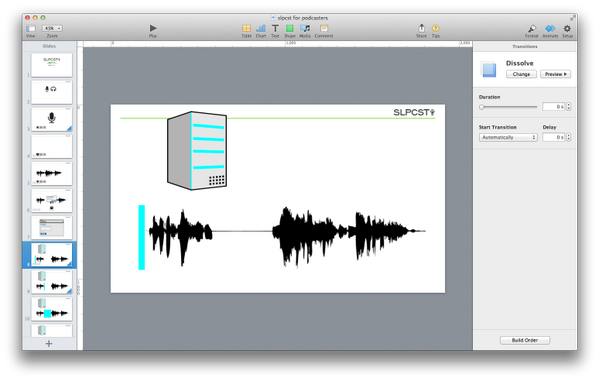
Task: Preview the Dissolve transition
Action: tap(555, 74)
